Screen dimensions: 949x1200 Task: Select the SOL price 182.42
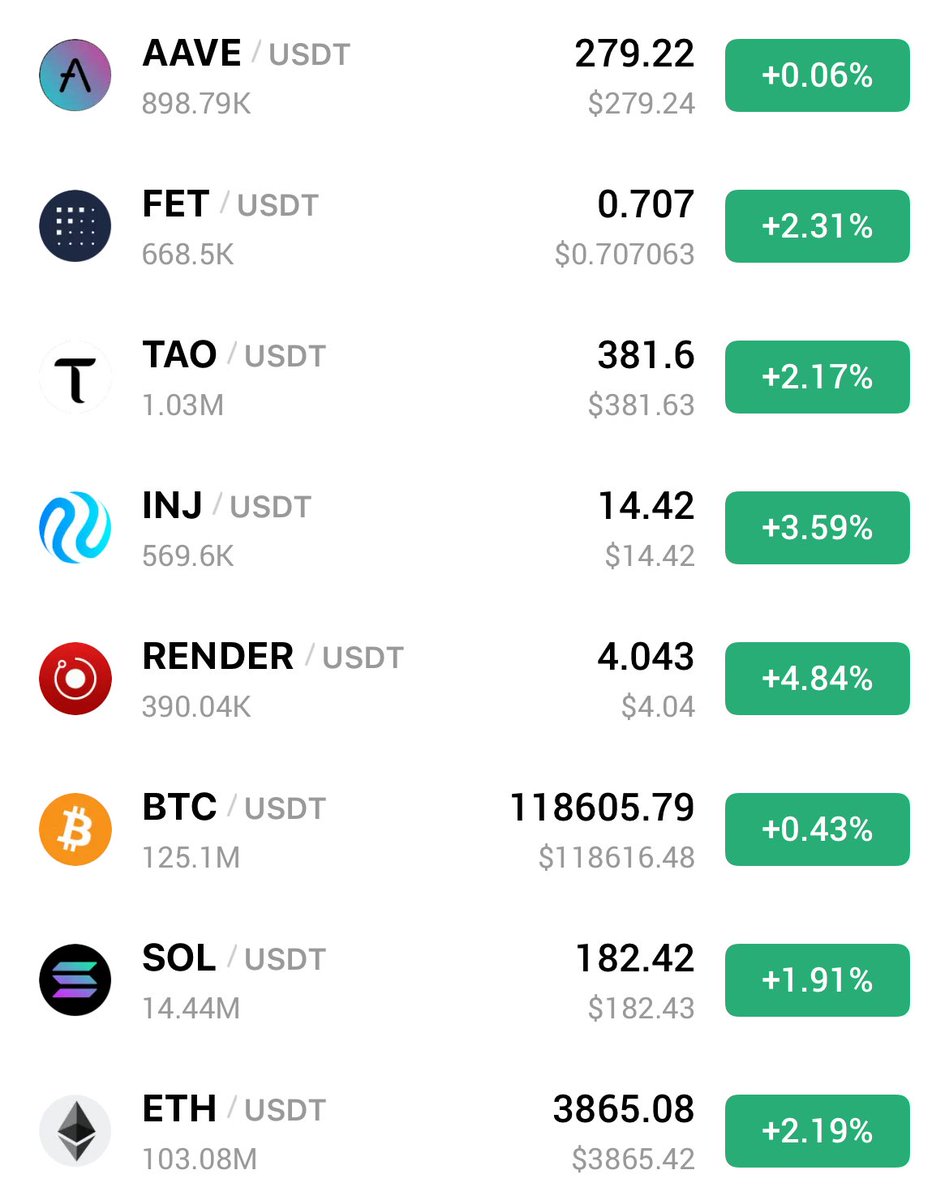click(634, 958)
